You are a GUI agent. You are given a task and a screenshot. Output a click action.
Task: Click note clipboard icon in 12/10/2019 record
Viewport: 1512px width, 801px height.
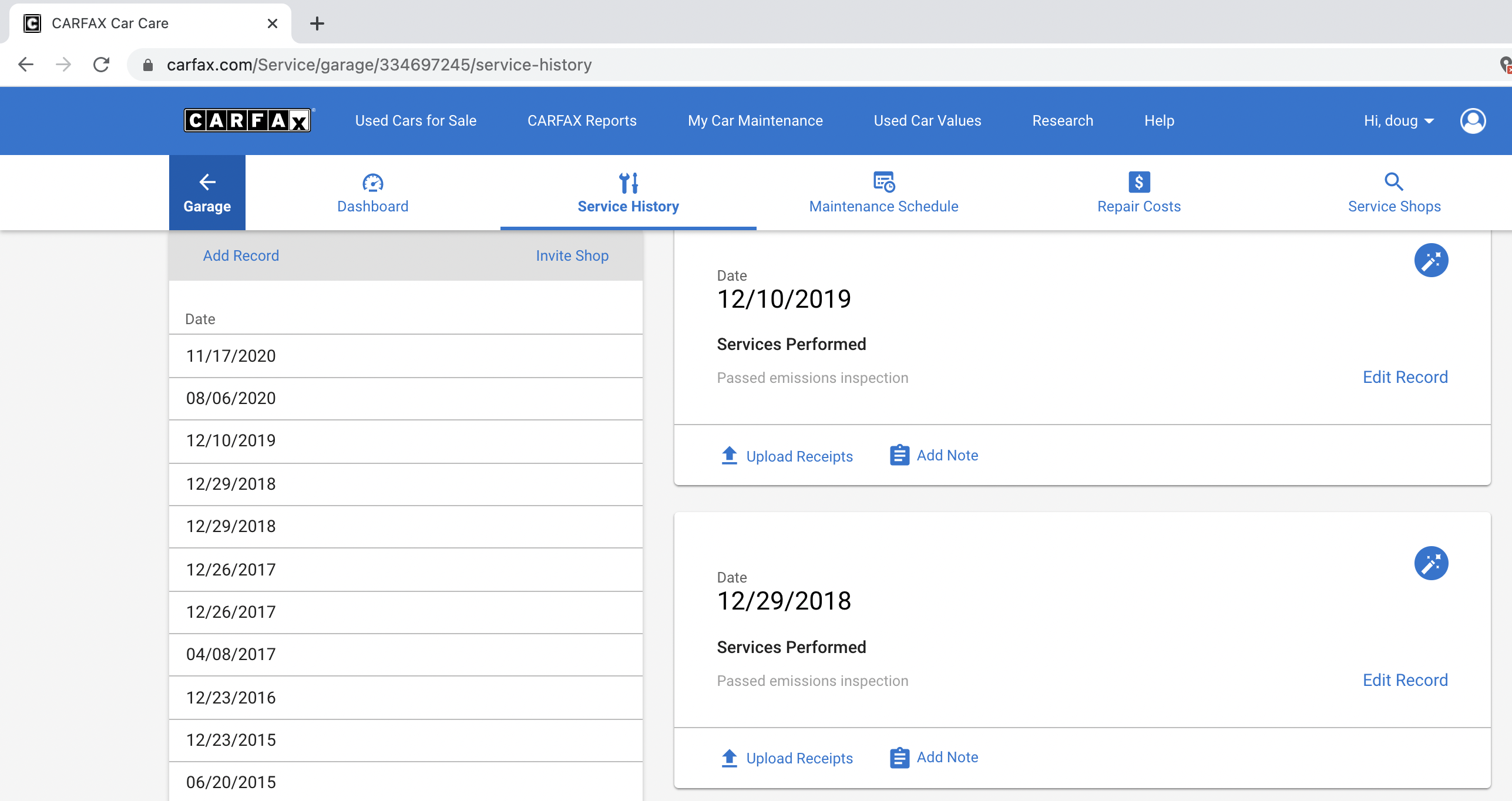pos(899,455)
